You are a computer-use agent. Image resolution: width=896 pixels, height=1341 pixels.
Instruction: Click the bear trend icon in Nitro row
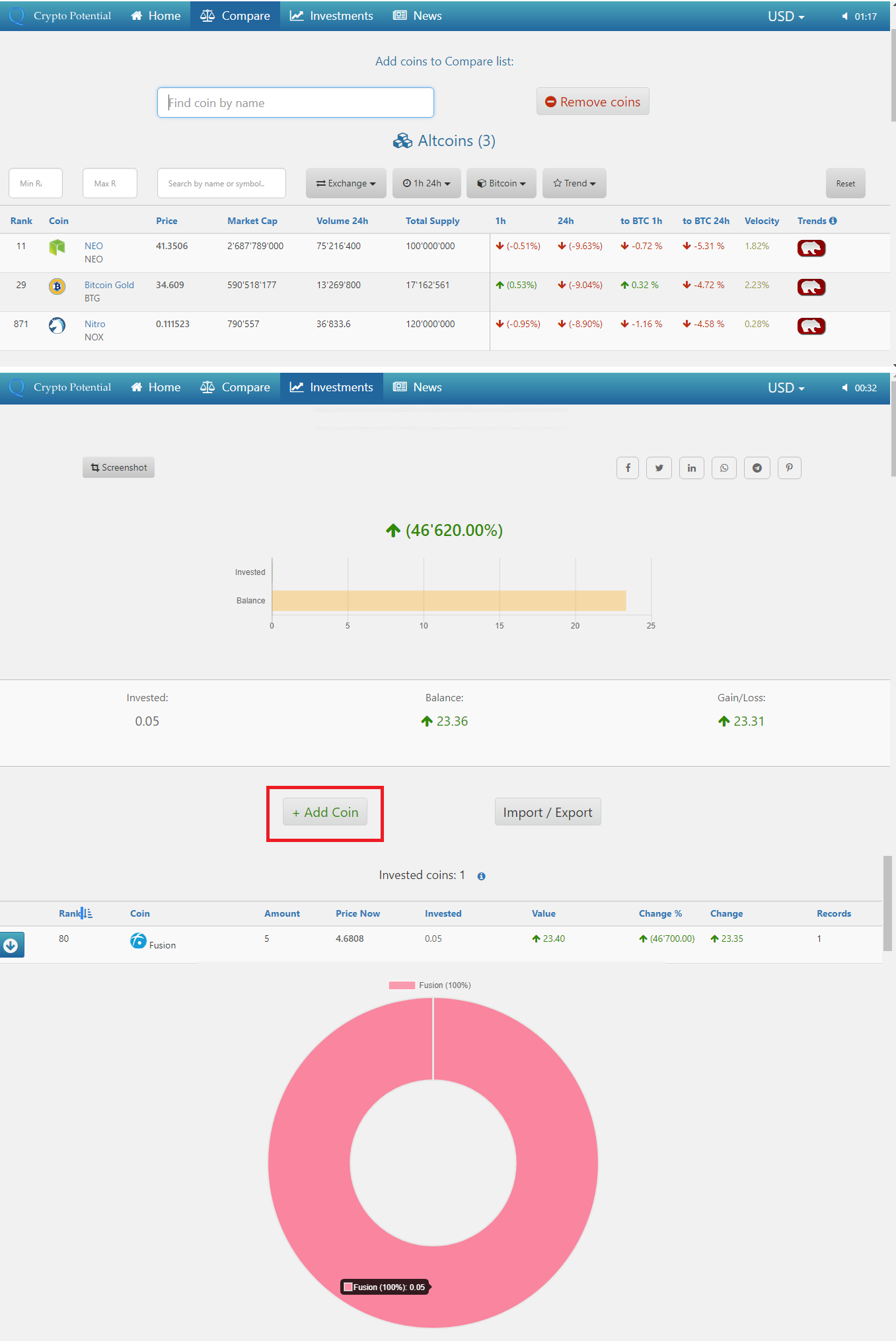click(x=811, y=326)
